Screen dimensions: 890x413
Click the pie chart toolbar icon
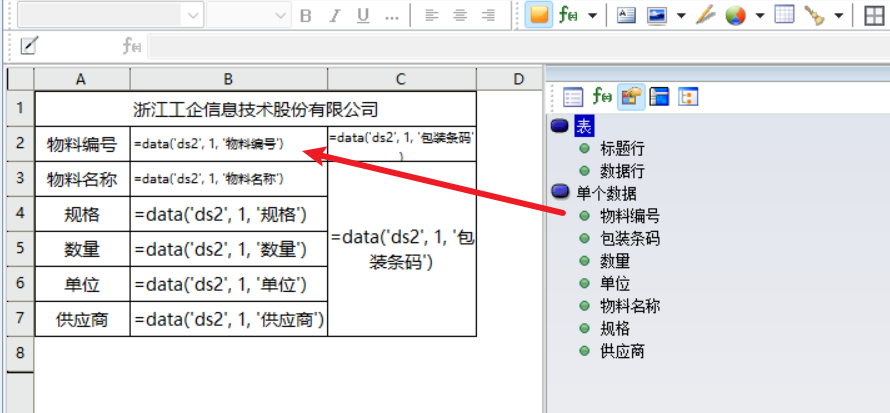pos(735,15)
